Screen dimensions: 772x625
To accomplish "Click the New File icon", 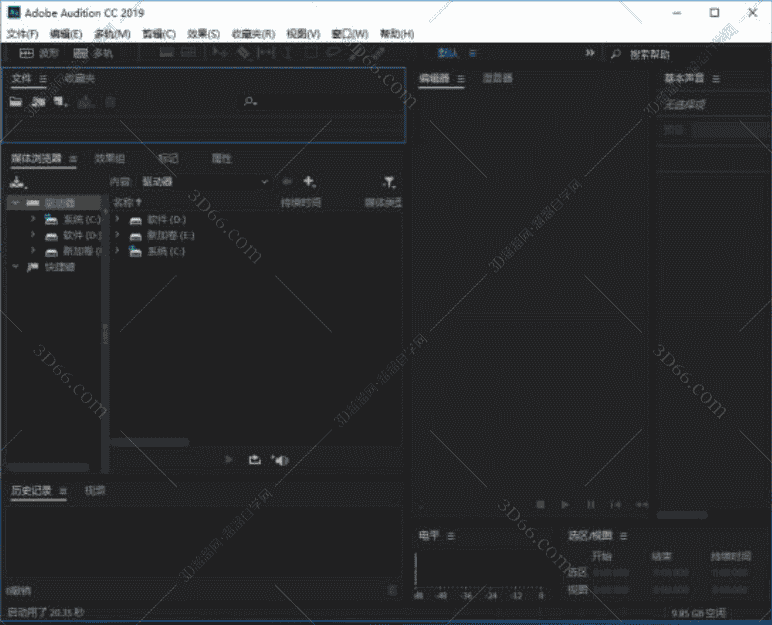I will pyautogui.click(x=61, y=101).
